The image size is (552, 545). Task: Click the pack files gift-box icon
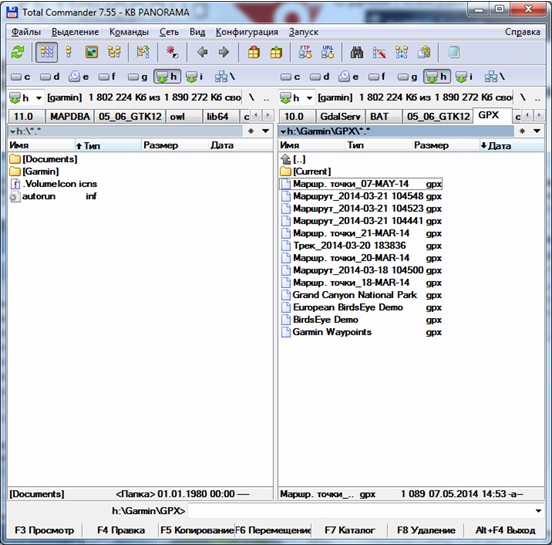coord(253,52)
